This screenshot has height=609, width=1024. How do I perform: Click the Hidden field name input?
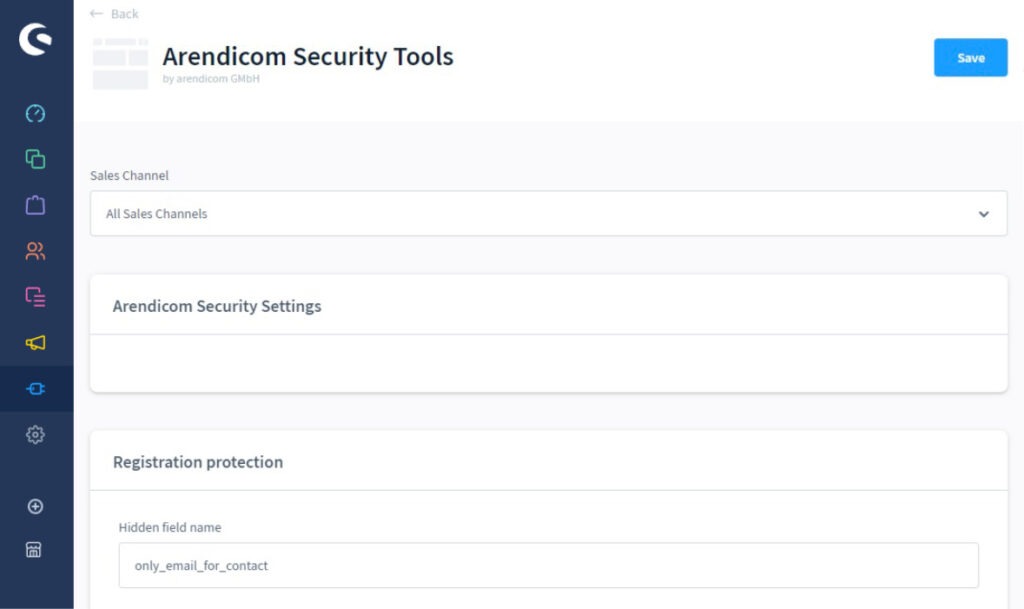coord(549,565)
